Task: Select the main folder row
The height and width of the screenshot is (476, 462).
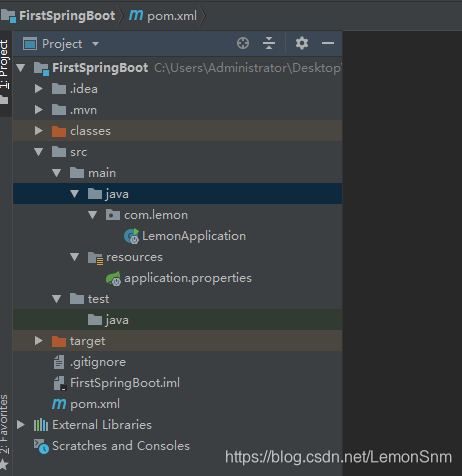Action: coord(177,173)
